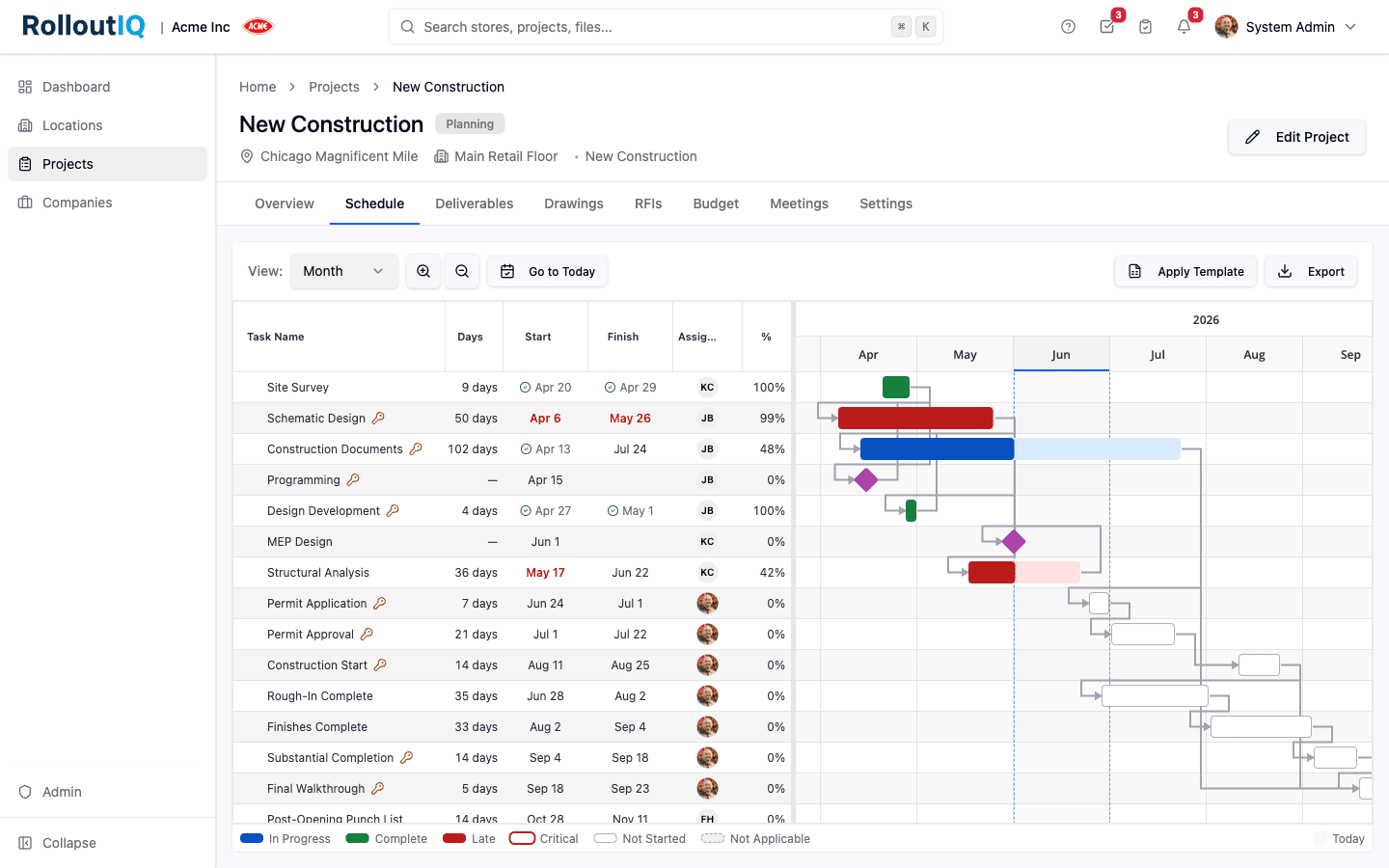
Task: Switch to the Deliverables tab
Action: click(475, 203)
